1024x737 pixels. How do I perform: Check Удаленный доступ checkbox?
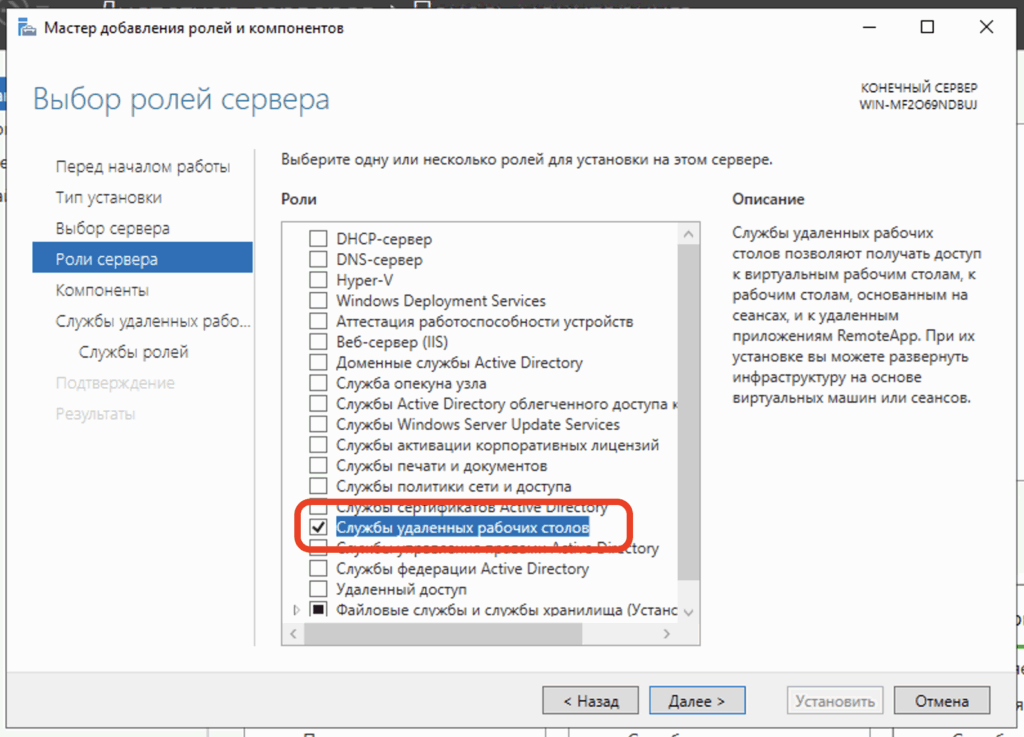318,589
